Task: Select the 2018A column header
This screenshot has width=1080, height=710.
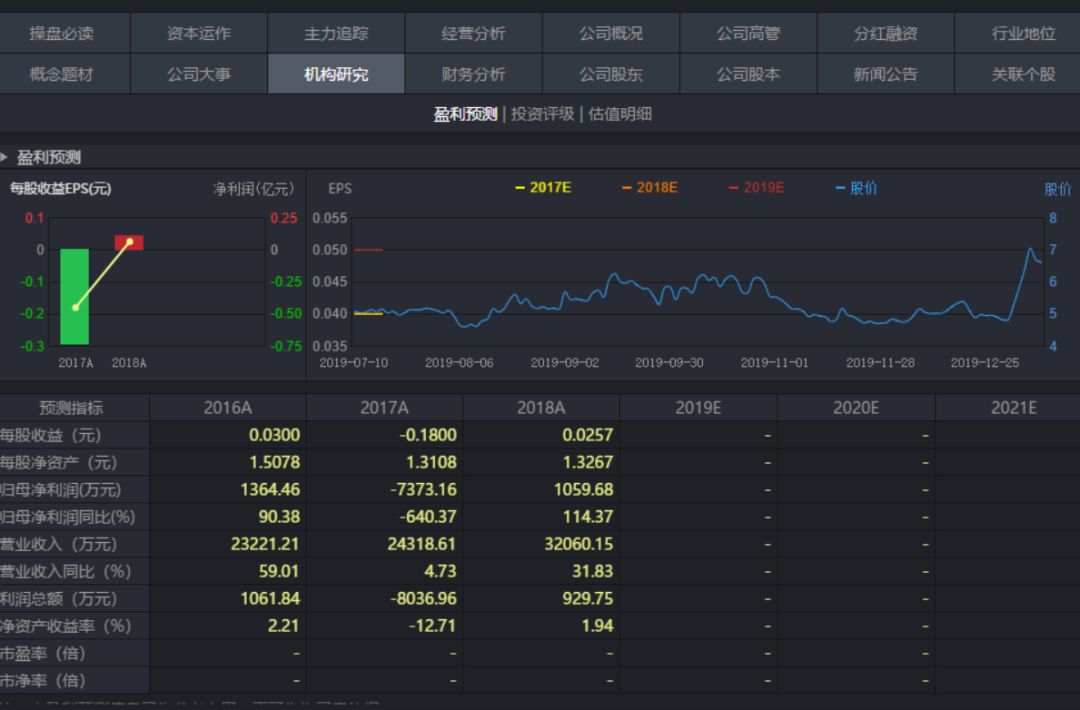Action: pyautogui.click(x=540, y=407)
